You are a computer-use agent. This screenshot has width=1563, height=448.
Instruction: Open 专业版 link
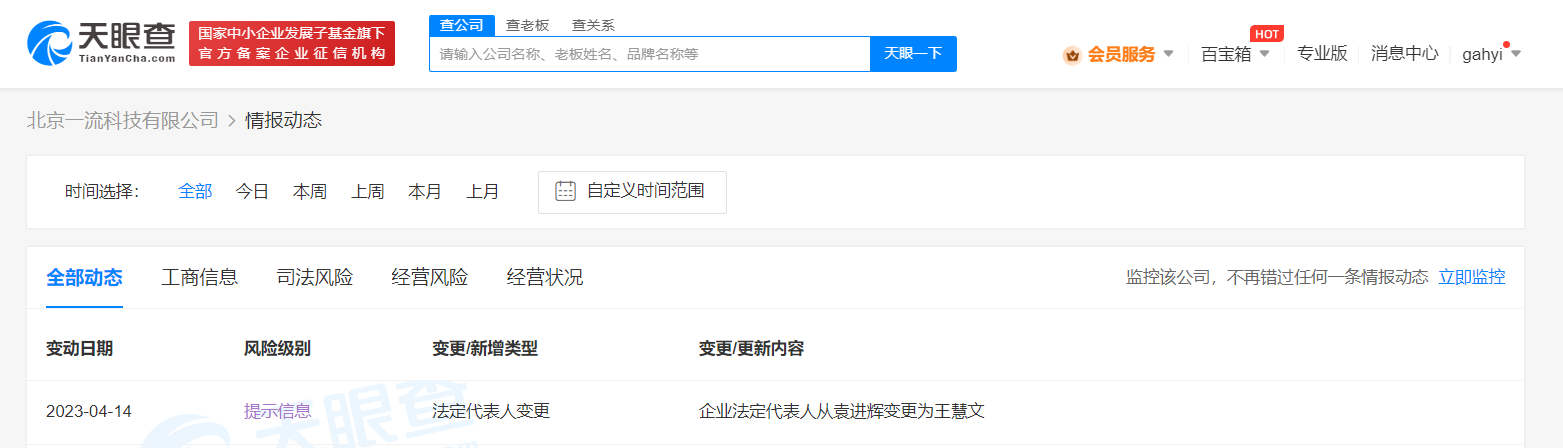tap(1322, 54)
